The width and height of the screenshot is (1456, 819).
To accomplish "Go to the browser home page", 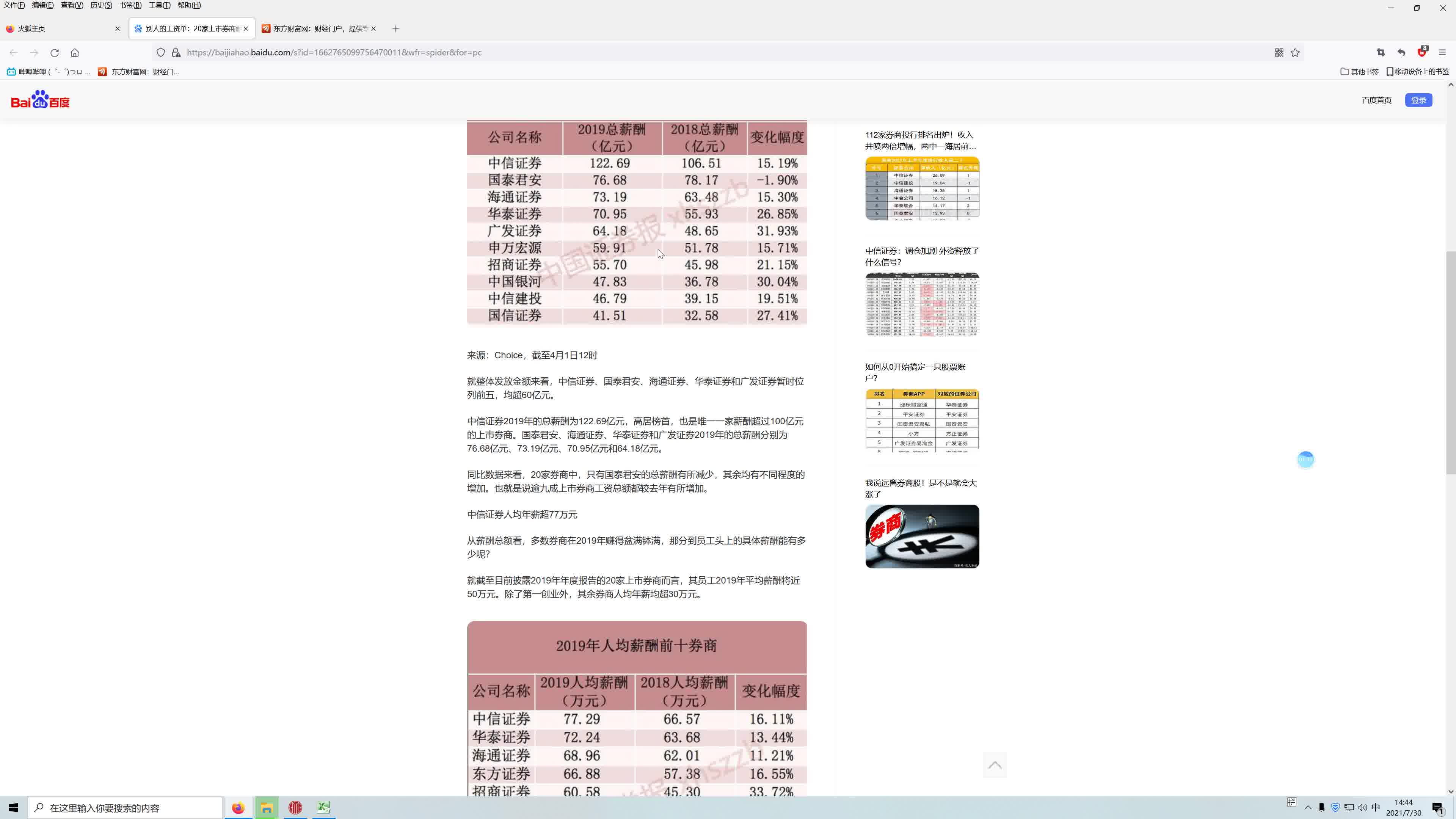I will point(75,53).
